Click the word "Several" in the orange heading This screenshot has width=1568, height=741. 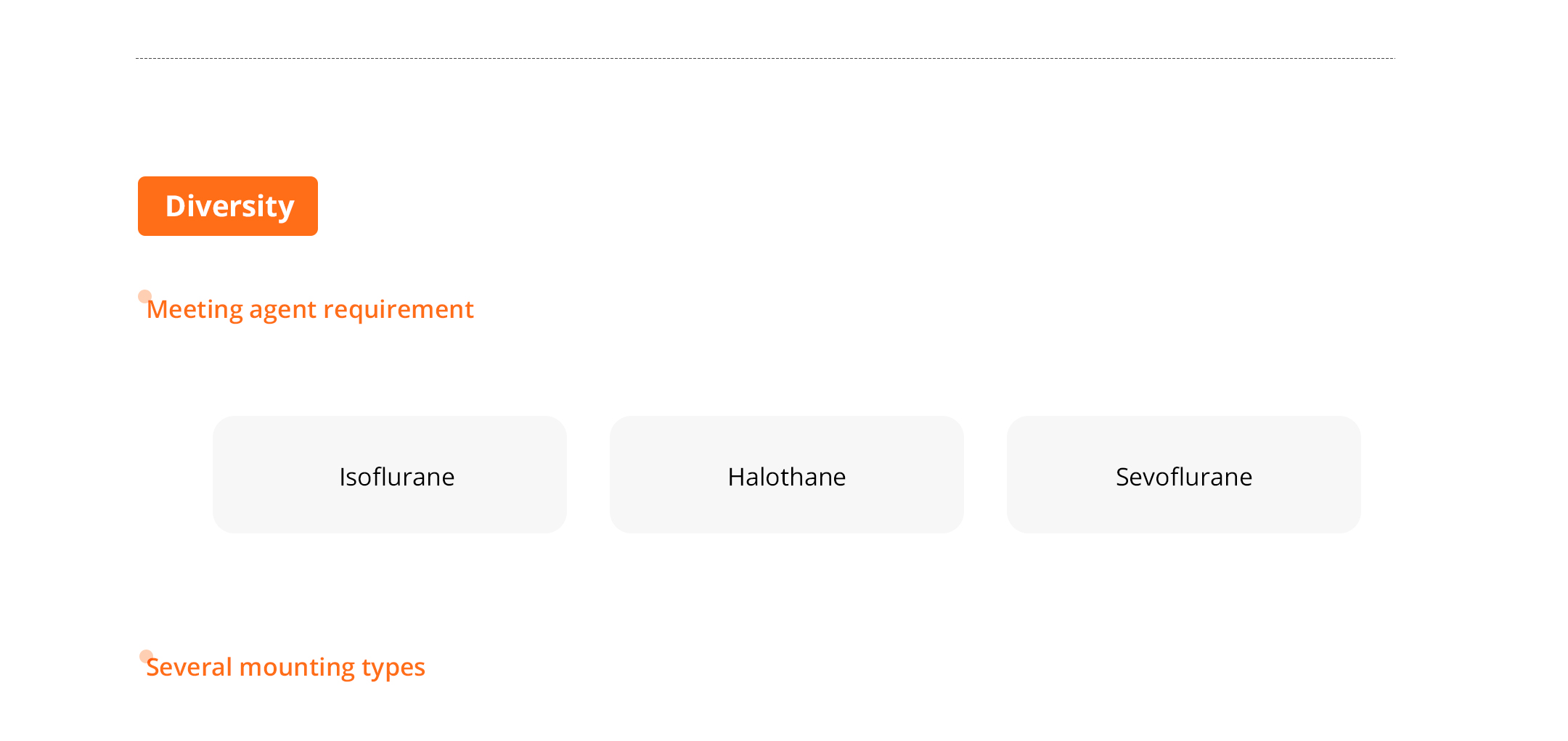point(189,667)
